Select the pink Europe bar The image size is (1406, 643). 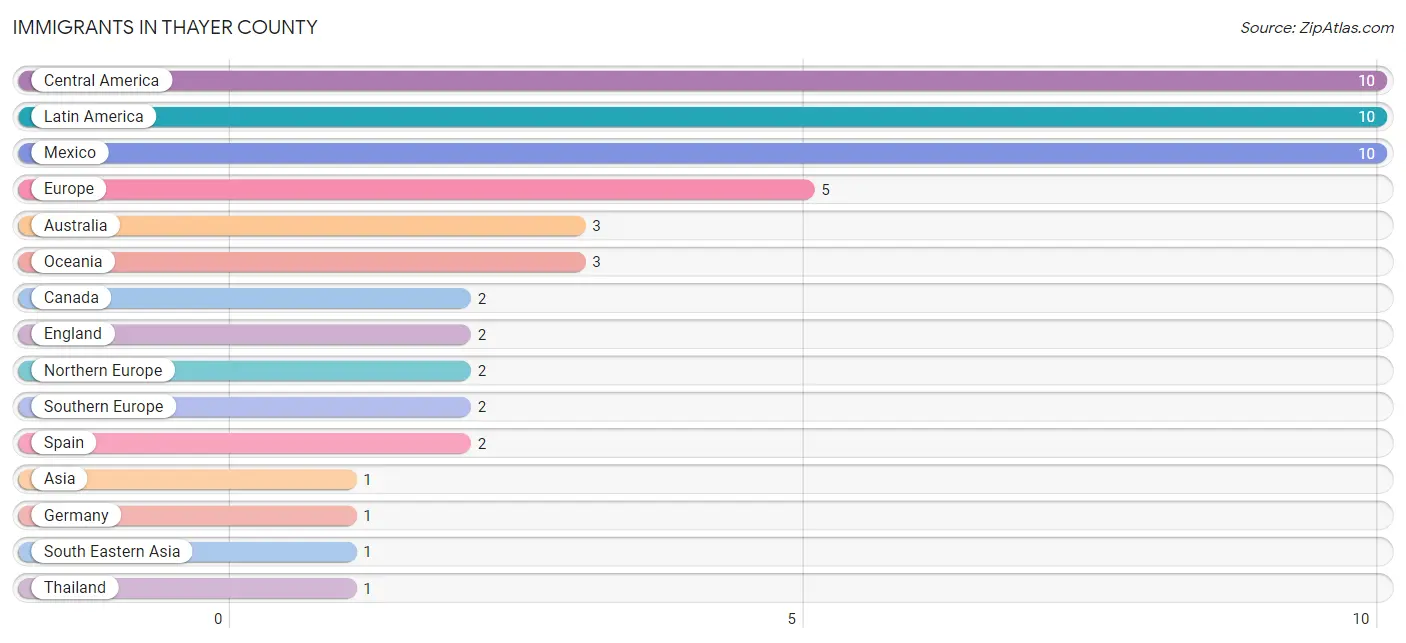click(x=416, y=189)
